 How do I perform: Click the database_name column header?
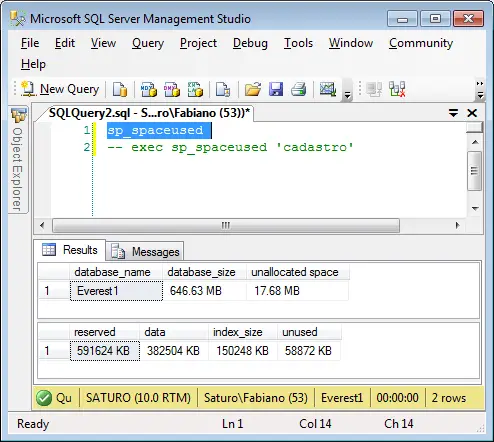tap(116, 272)
